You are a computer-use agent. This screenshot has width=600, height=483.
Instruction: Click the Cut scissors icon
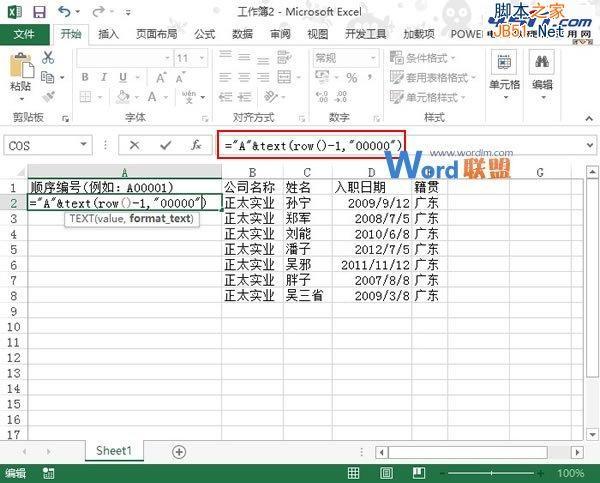(x=48, y=57)
